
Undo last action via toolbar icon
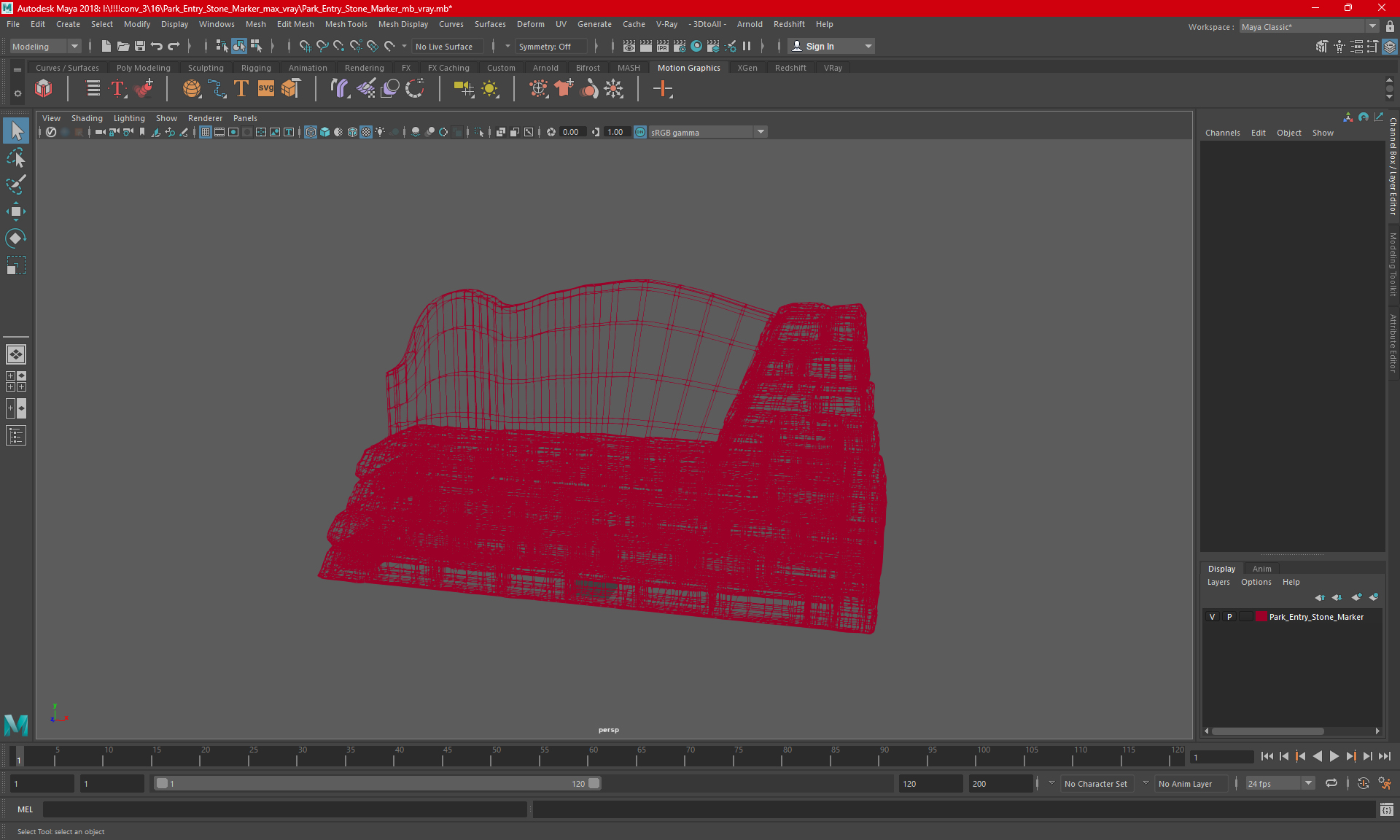[x=157, y=46]
